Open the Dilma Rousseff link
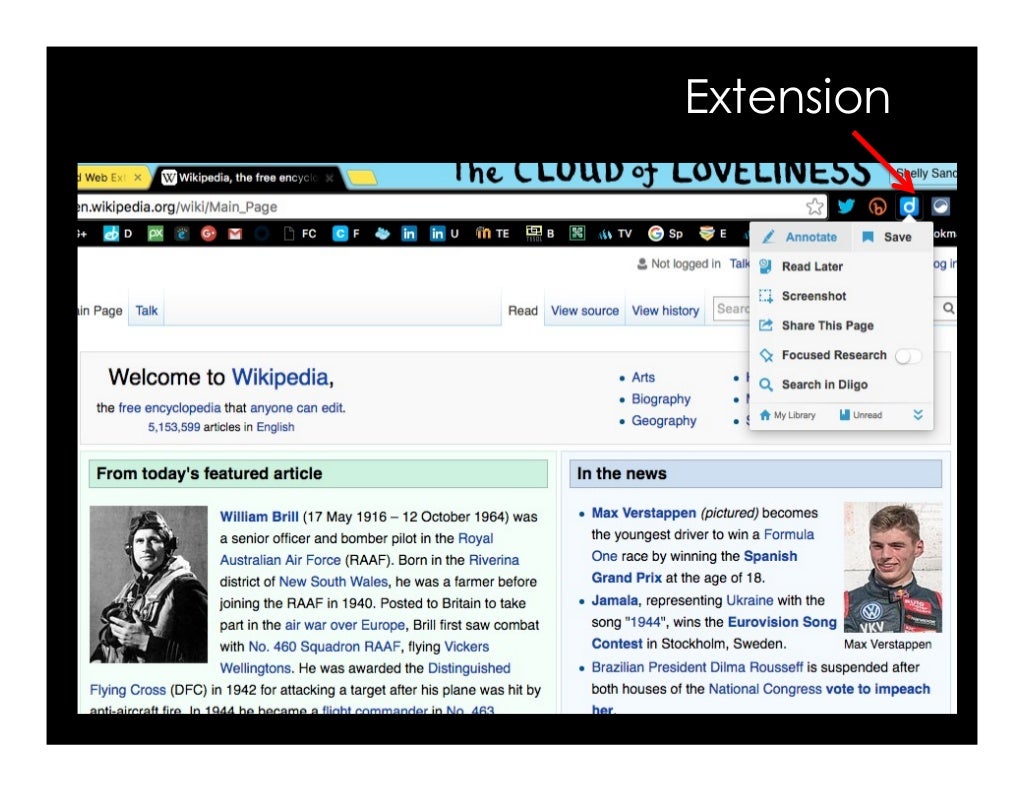This screenshot has height=792, width=1024. [697, 667]
